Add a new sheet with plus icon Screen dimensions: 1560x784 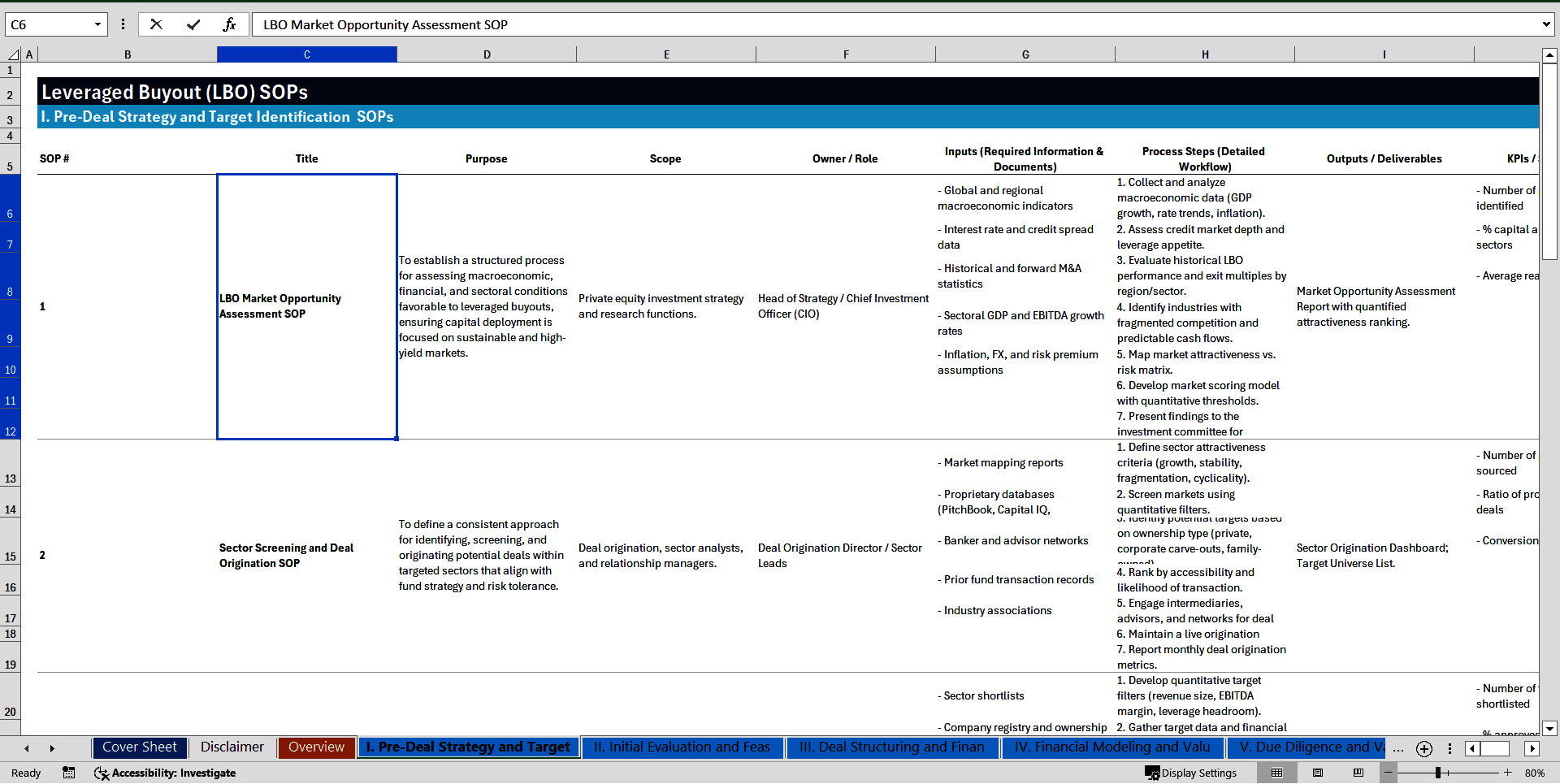point(1423,748)
